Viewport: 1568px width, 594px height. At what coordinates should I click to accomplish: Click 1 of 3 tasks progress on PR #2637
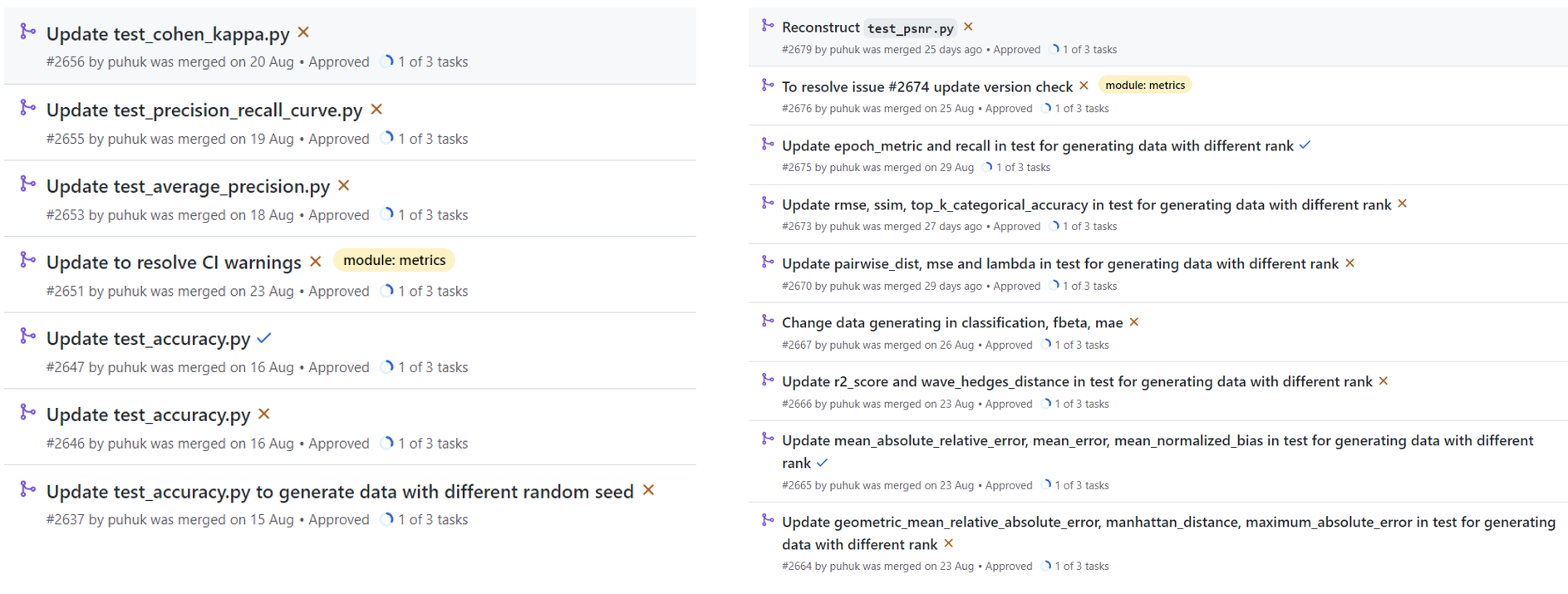(x=432, y=520)
